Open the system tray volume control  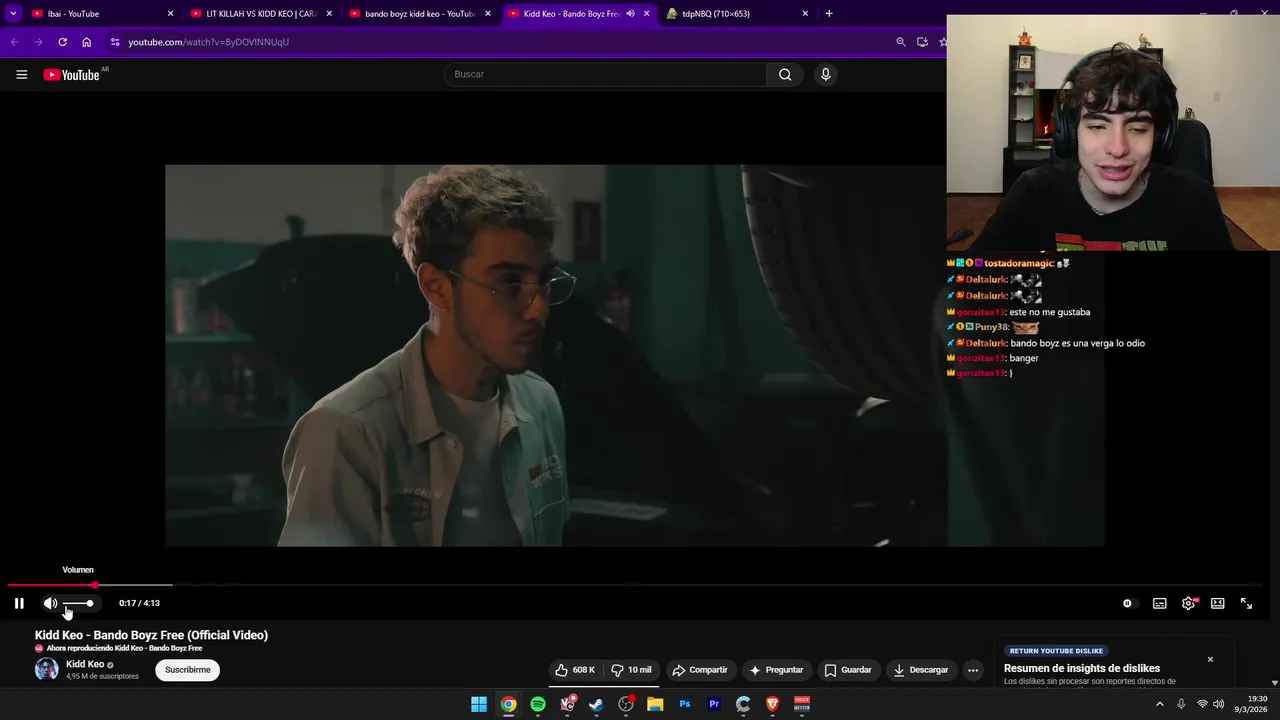tap(1218, 704)
